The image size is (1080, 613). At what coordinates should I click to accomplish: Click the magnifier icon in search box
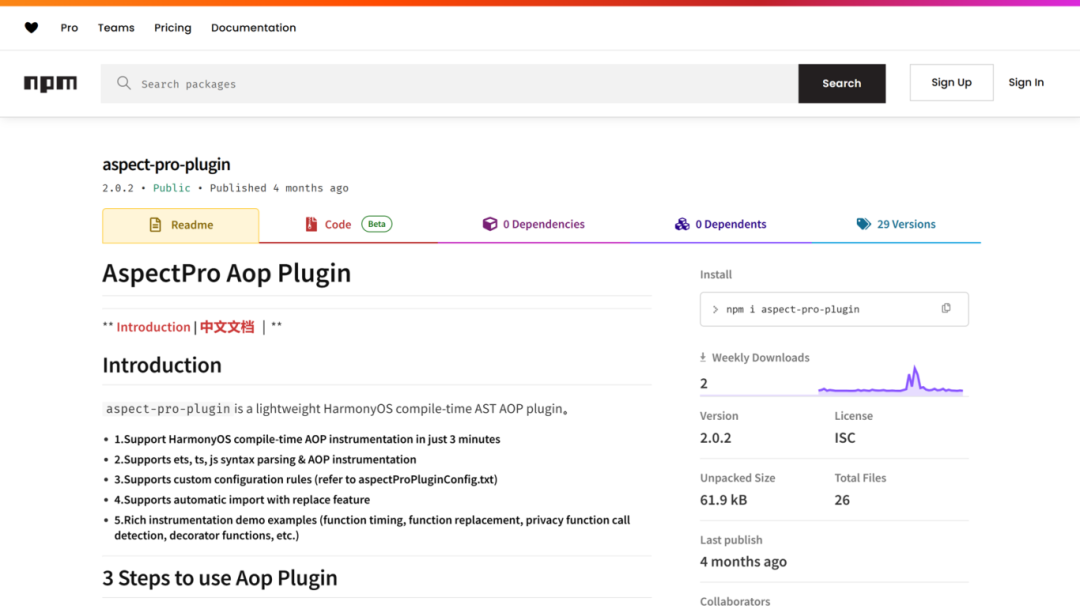coord(124,84)
